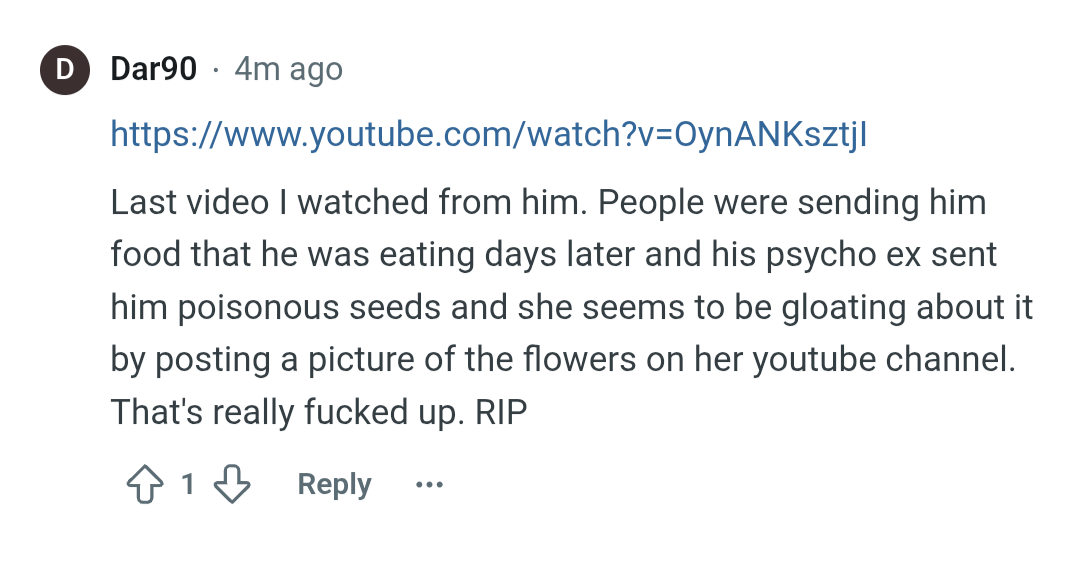
Task: Click the word 'RIP' in the comment
Action: (x=501, y=412)
